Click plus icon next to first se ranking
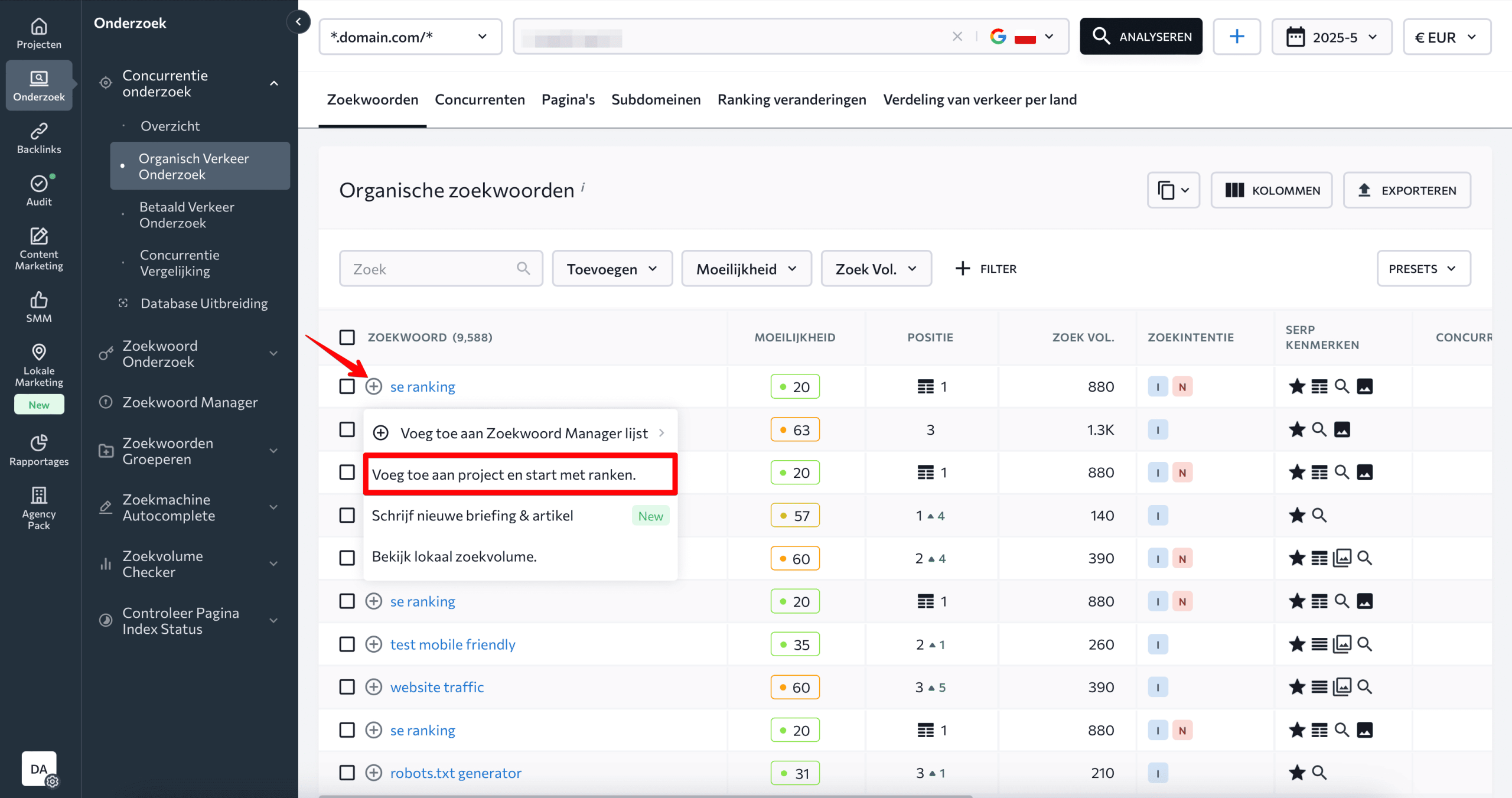The image size is (1512, 798). click(x=373, y=386)
